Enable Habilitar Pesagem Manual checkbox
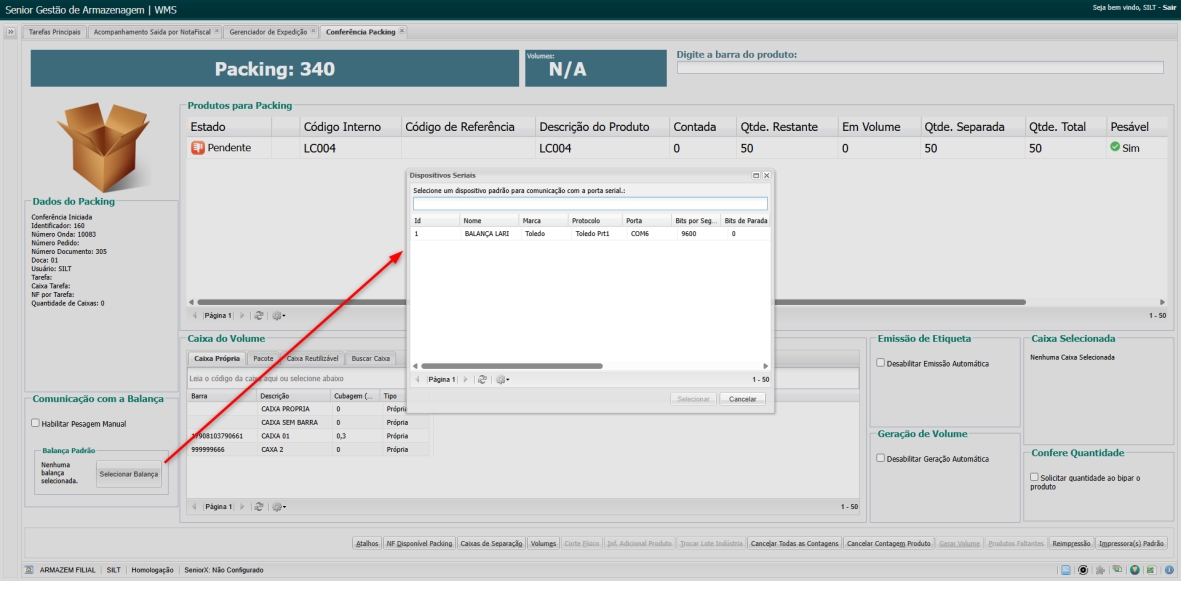The width and height of the screenshot is (1191, 591). [x=35, y=424]
